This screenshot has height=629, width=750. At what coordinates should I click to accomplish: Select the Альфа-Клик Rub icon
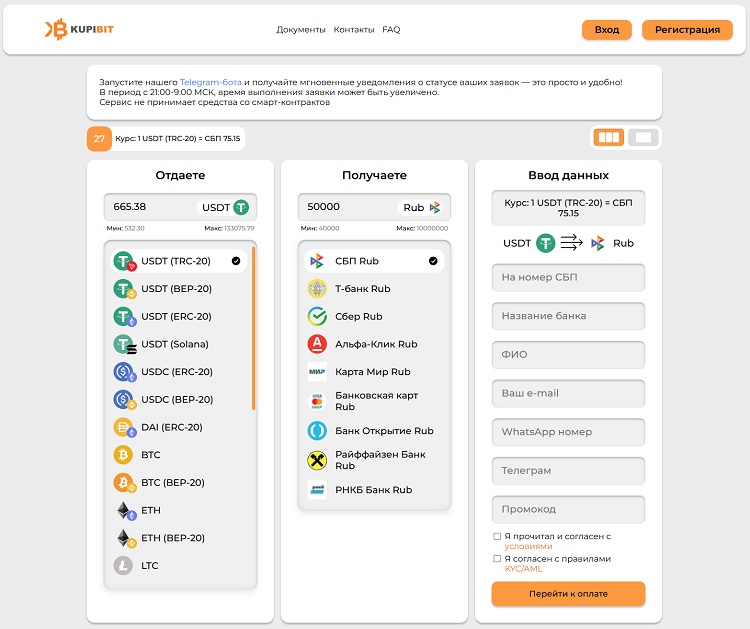point(317,344)
